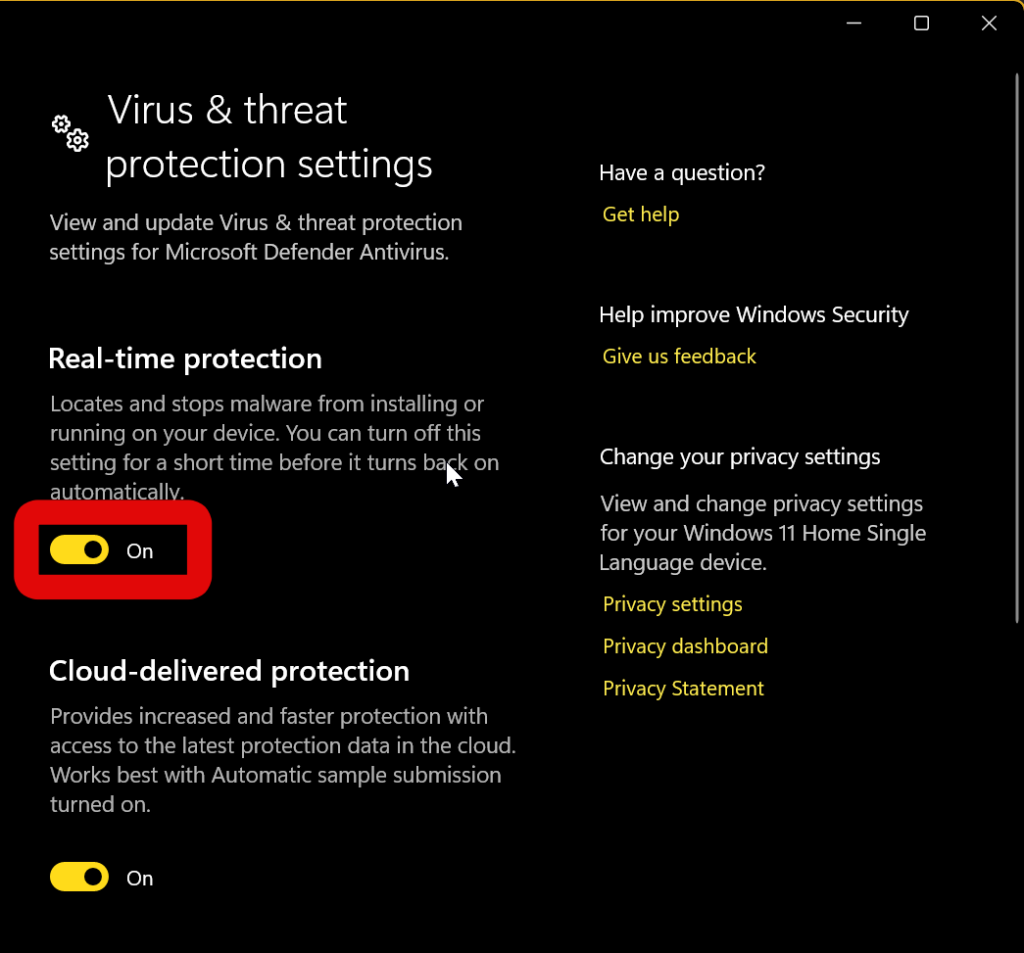The width and height of the screenshot is (1024, 953).
Task: Click the Virus & threat protection settings title
Action: tap(269, 137)
